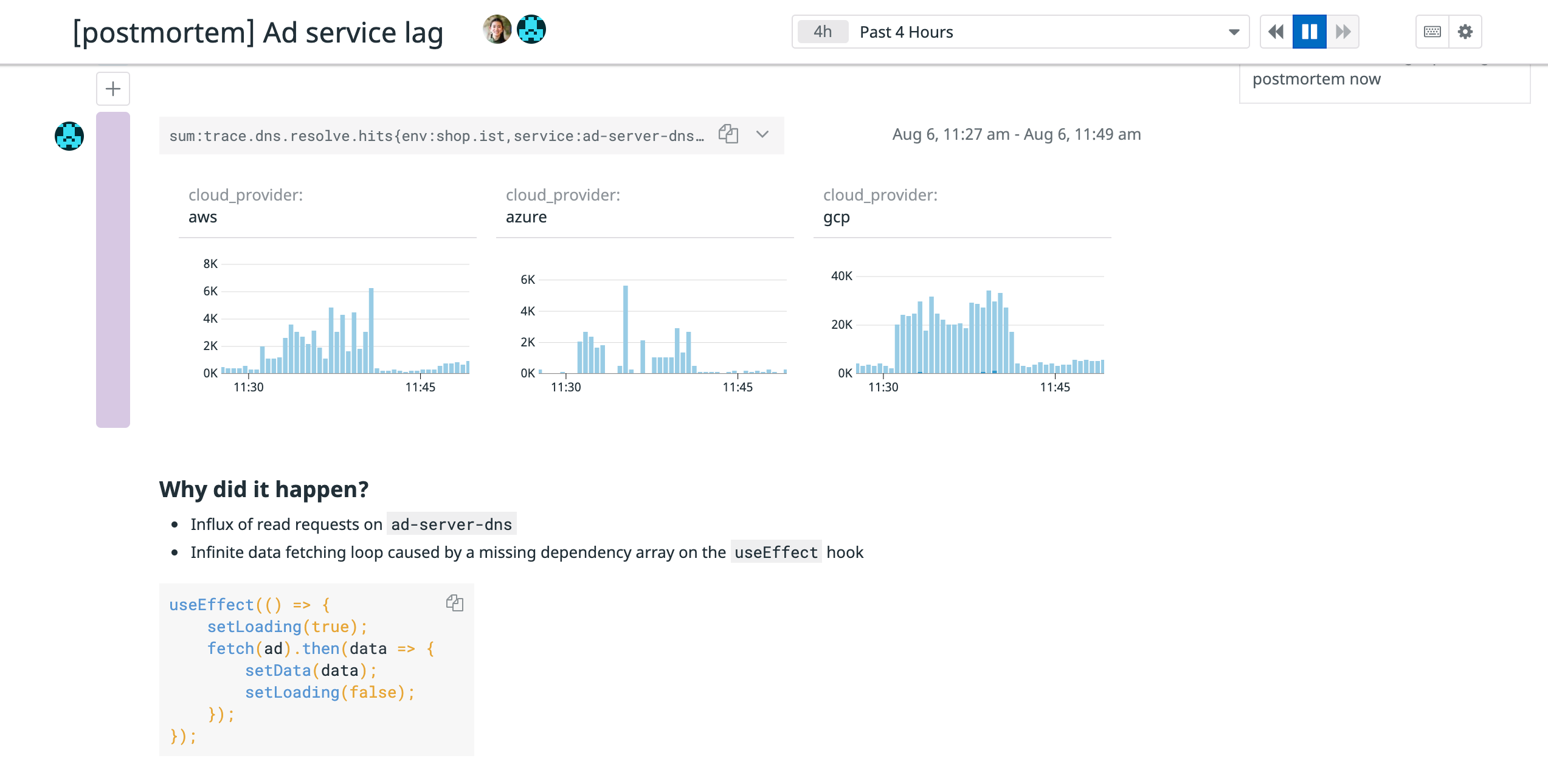Click the plus icon to add a cell
The height and width of the screenshot is (784, 1548).
point(113,89)
